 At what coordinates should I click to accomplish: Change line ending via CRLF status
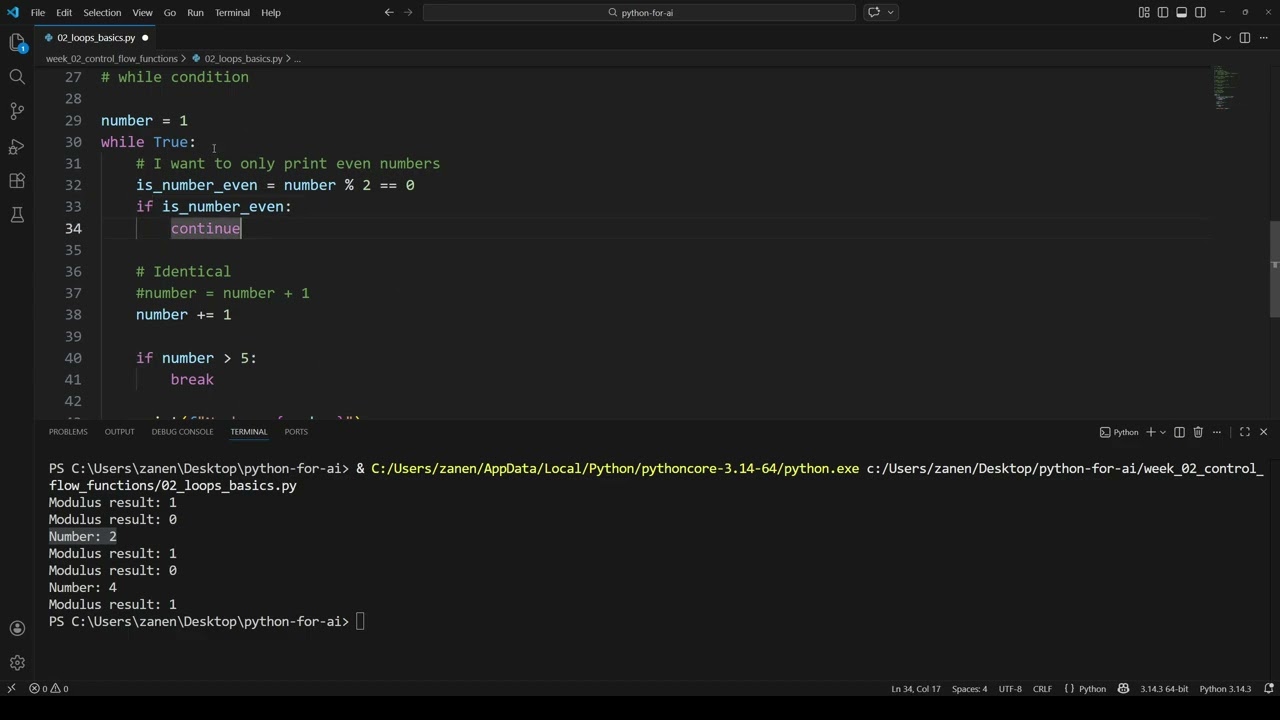click(x=1042, y=689)
